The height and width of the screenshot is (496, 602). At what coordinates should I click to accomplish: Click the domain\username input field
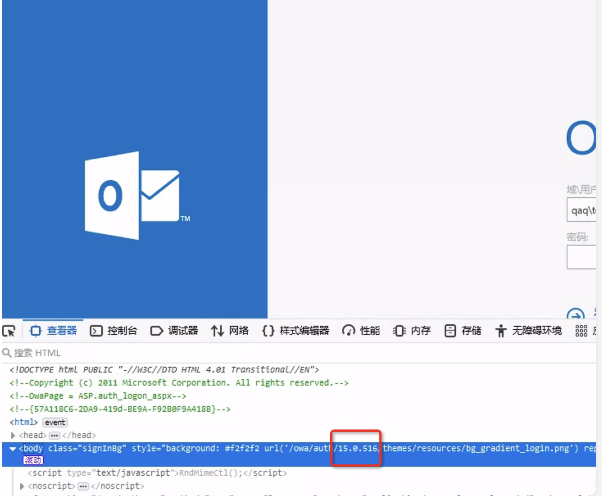[581, 210]
